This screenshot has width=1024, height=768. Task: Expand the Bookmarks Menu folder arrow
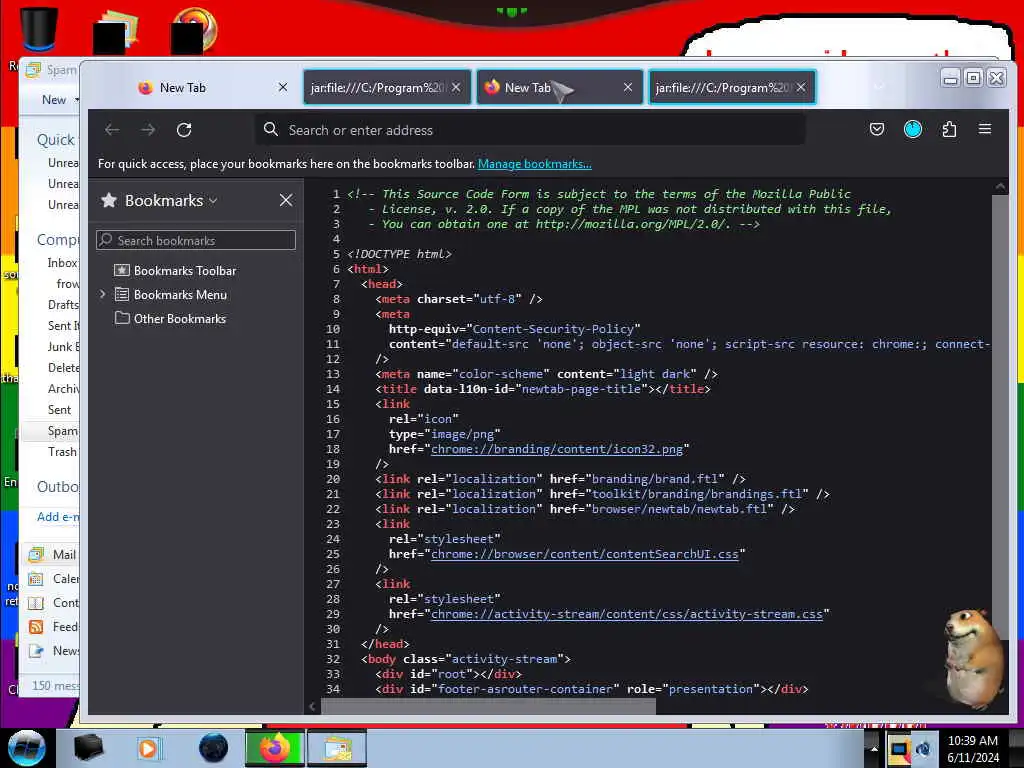[x=103, y=295]
